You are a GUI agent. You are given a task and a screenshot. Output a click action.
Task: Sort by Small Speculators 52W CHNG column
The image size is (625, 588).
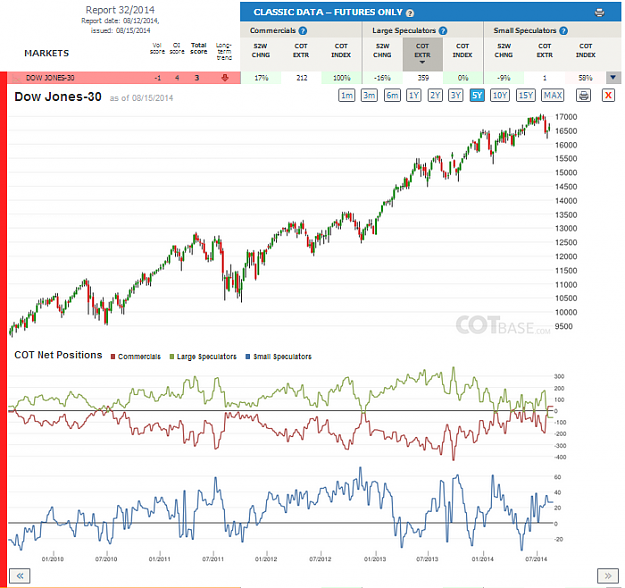click(x=504, y=51)
